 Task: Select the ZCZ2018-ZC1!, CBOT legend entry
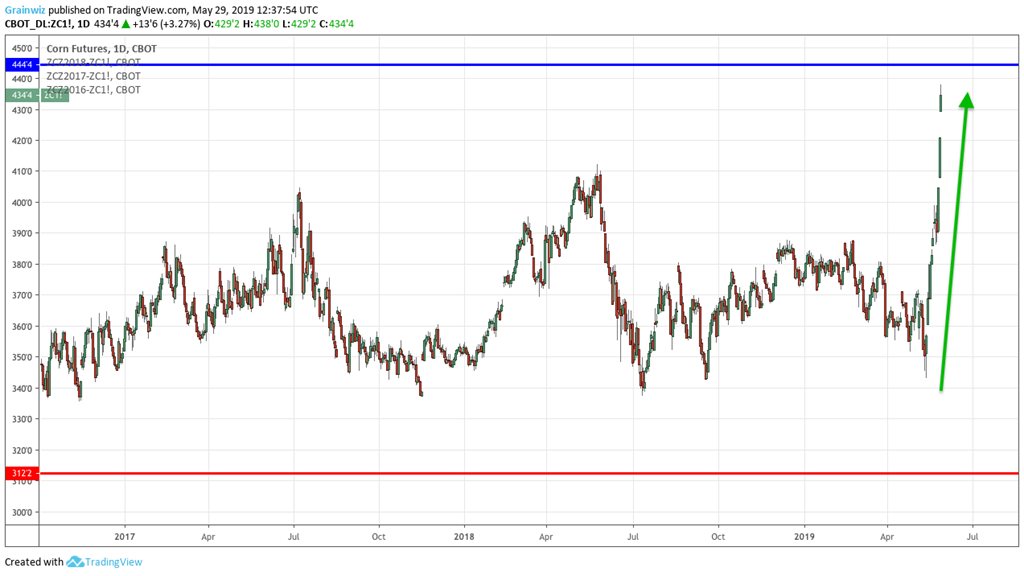tap(93, 62)
